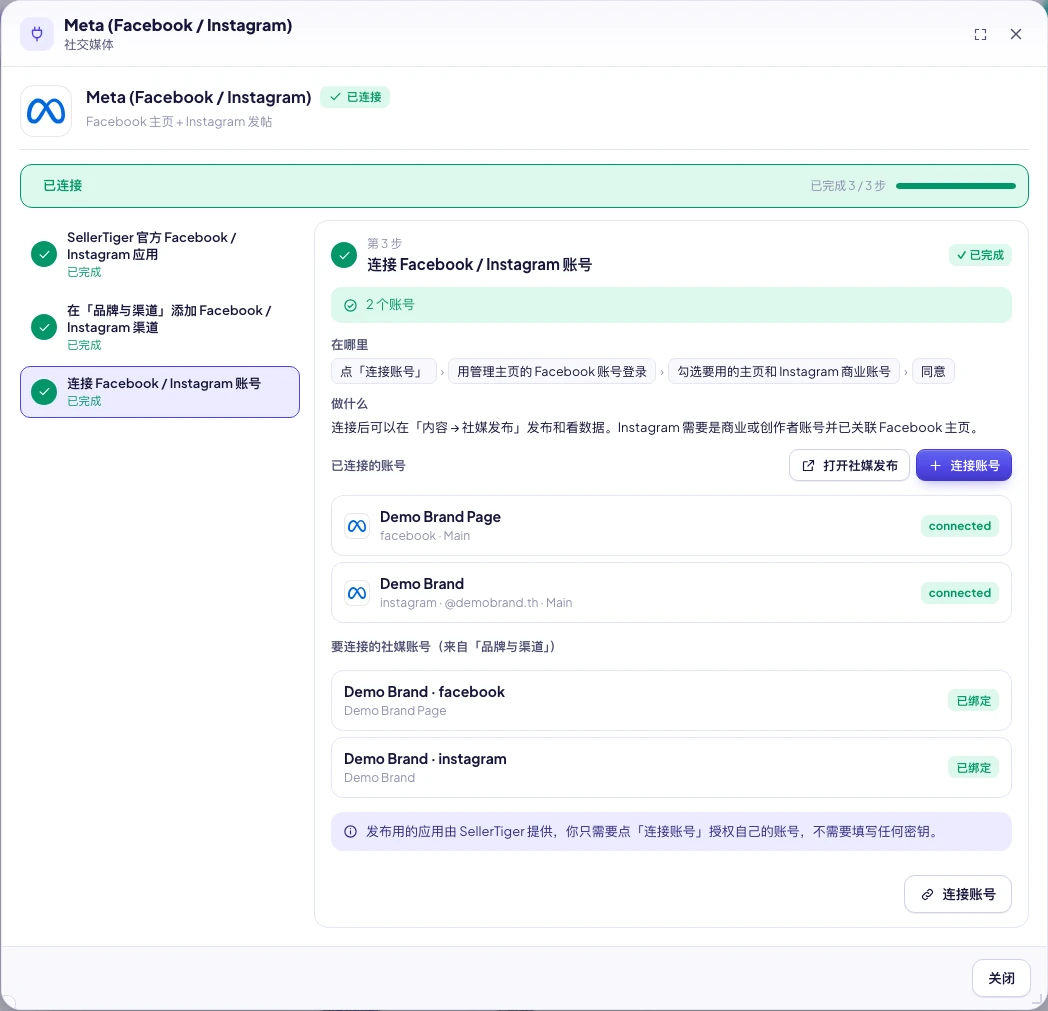Click the plug icon in dialog header

click(37, 34)
